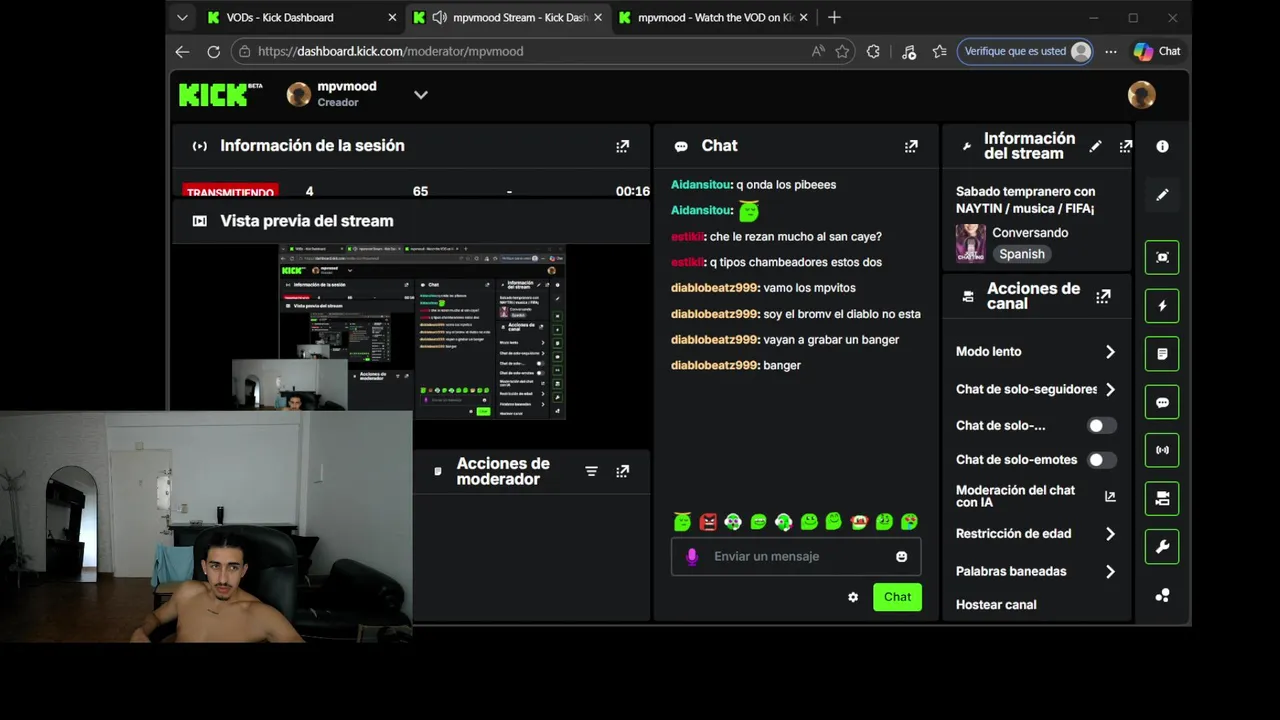Toggle Chat de solo-... switch
The image size is (1280, 720).
(x=1102, y=426)
